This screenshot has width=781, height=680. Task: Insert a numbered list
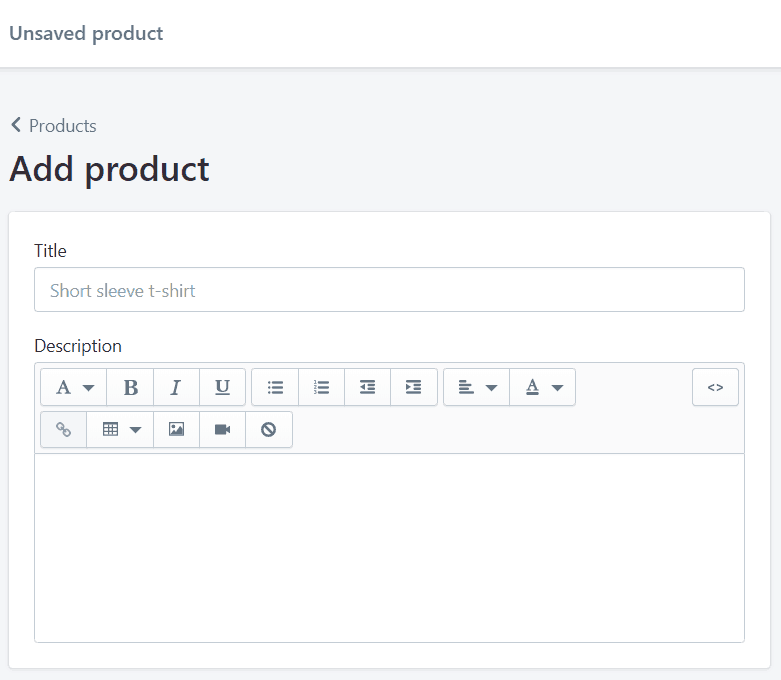[321, 388]
